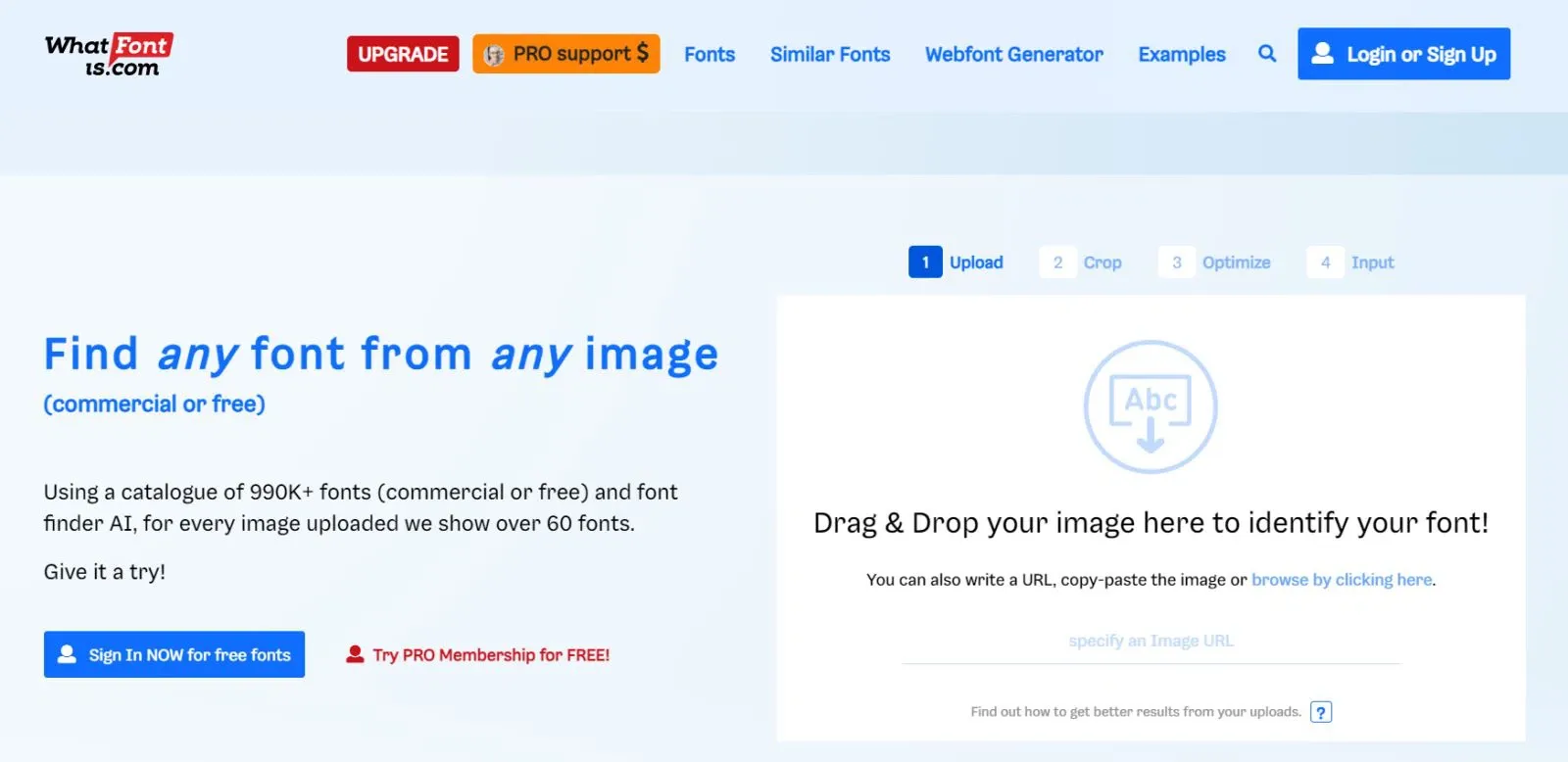Open PRO support $ button
The height and width of the screenshot is (762, 1568).
click(566, 54)
